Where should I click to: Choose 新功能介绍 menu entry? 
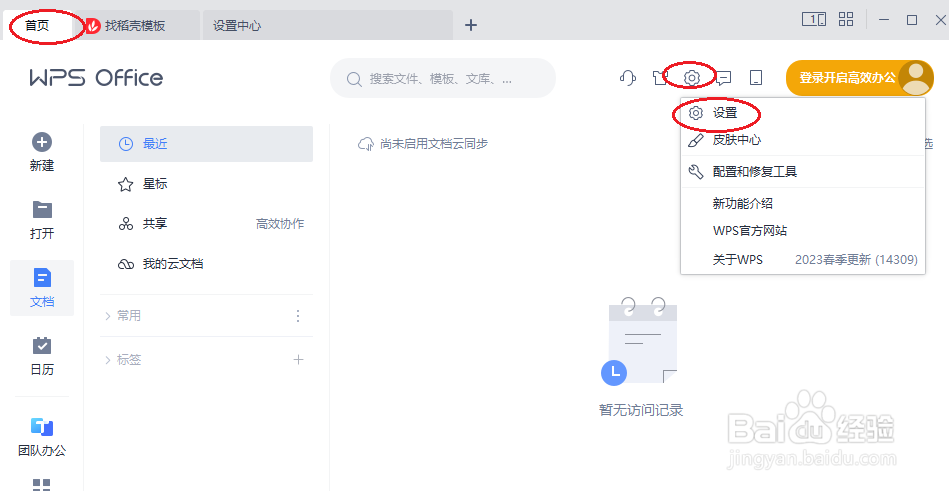click(803, 203)
